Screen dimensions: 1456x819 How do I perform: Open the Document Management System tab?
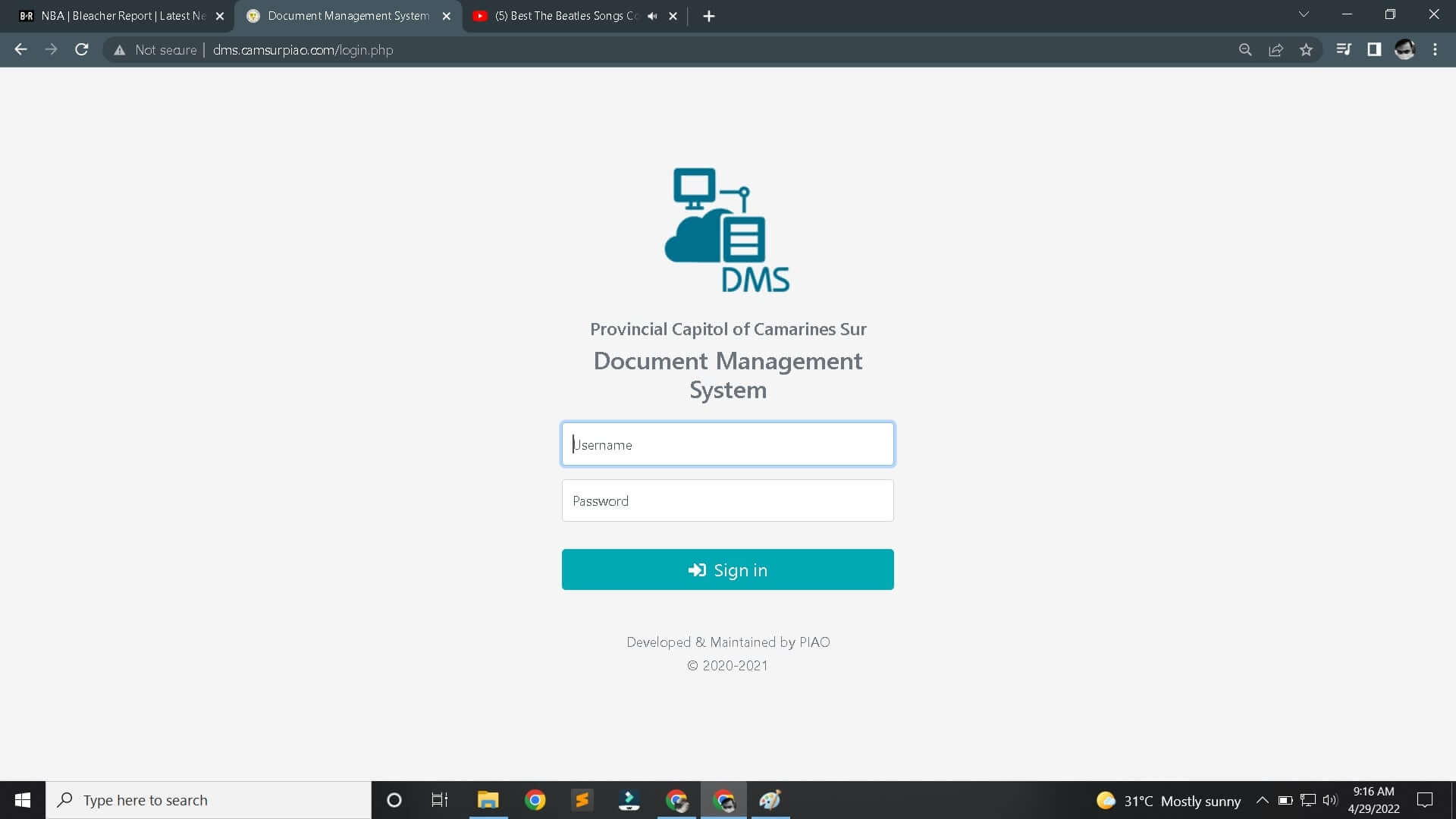tap(348, 15)
